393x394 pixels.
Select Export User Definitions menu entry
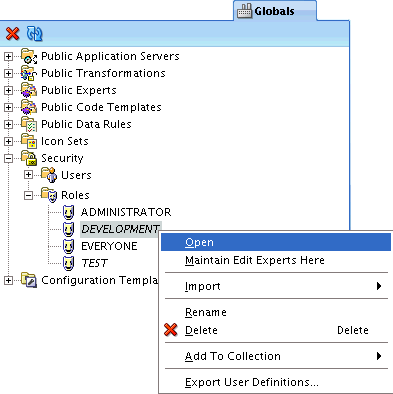pos(276,382)
